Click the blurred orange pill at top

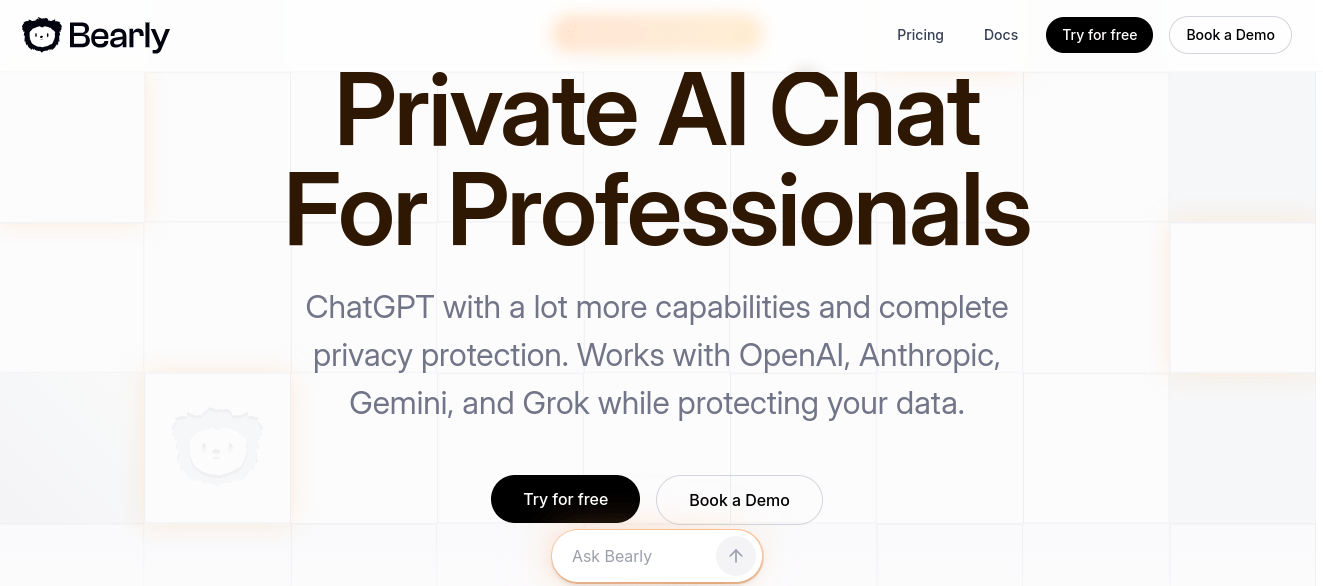click(x=657, y=33)
